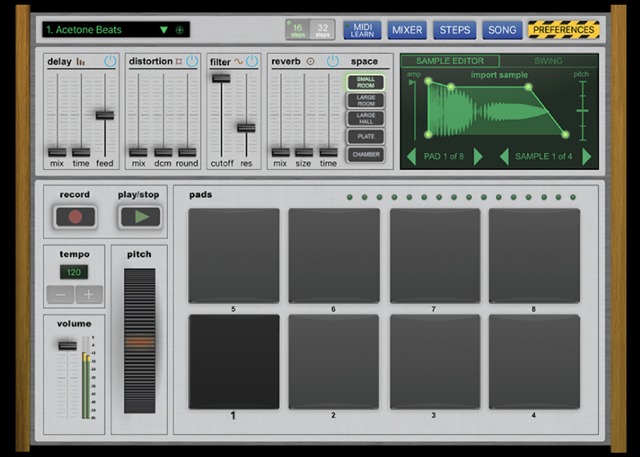640x457 pixels.
Task: Open the PREFERENCES button
Action: click(x=564, y=30)
